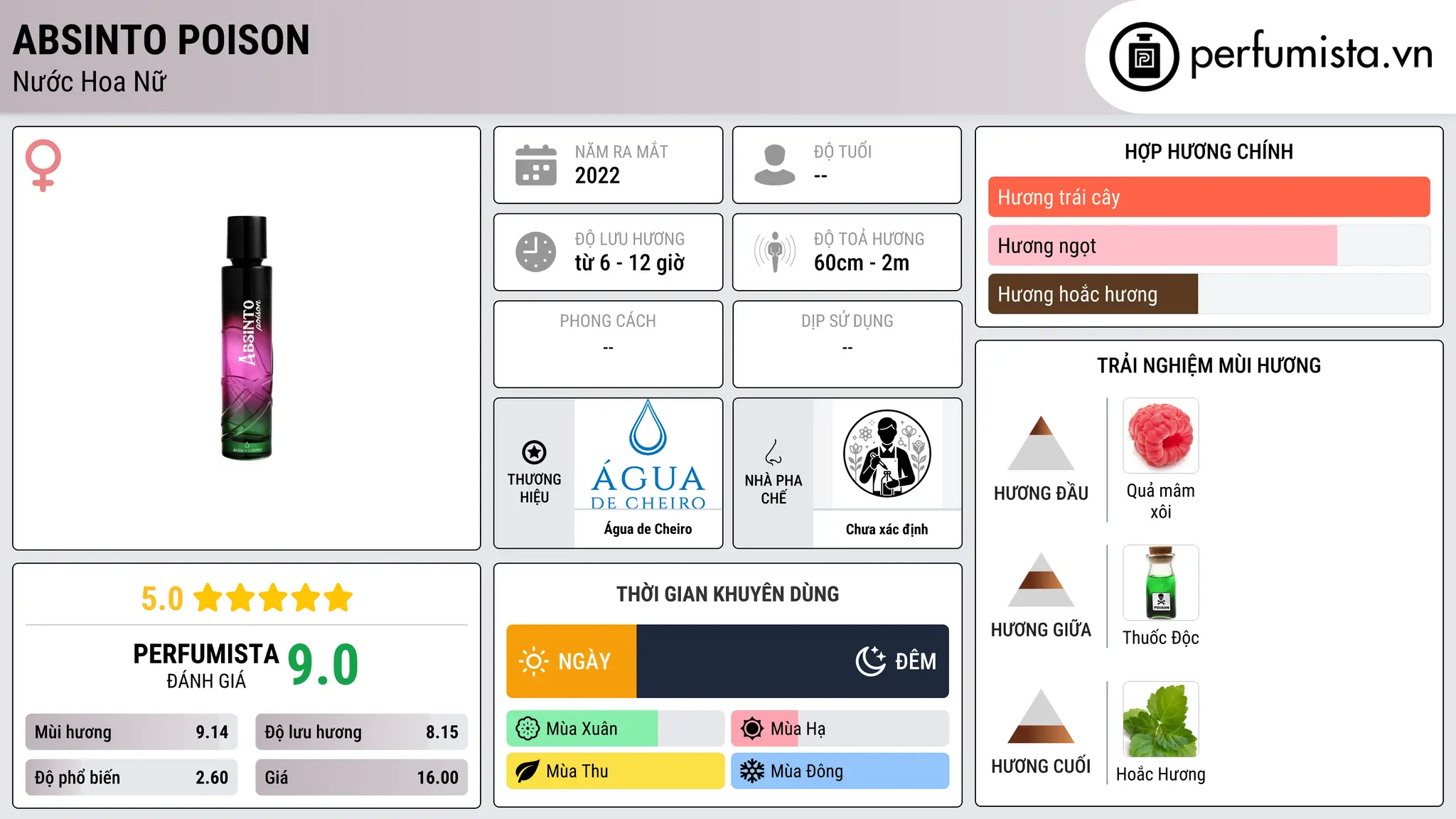
Task: Click the sillage waves icon beside ĐỘ TOẢ HƯƠNG
Action: point(775,252)
